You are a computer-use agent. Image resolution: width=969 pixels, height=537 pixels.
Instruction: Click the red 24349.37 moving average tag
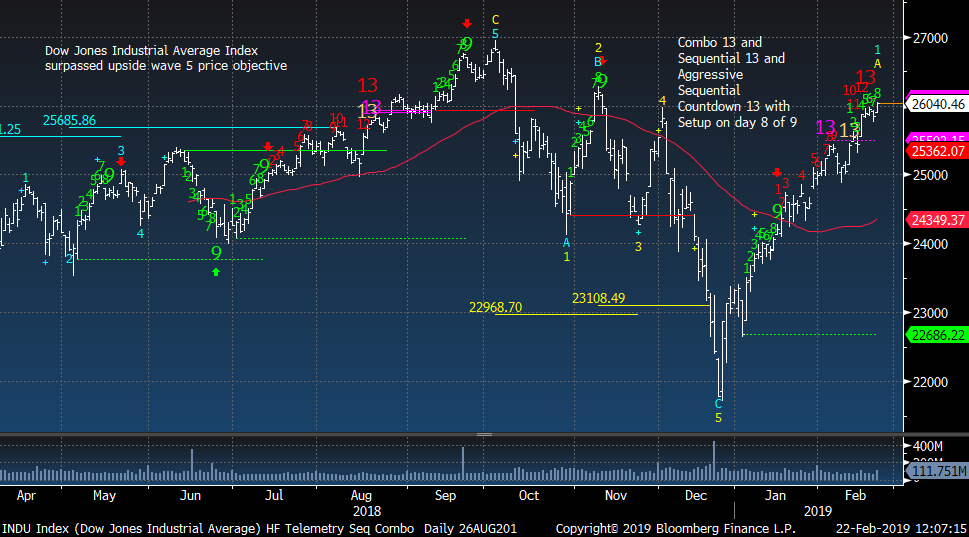coord(938,220)
